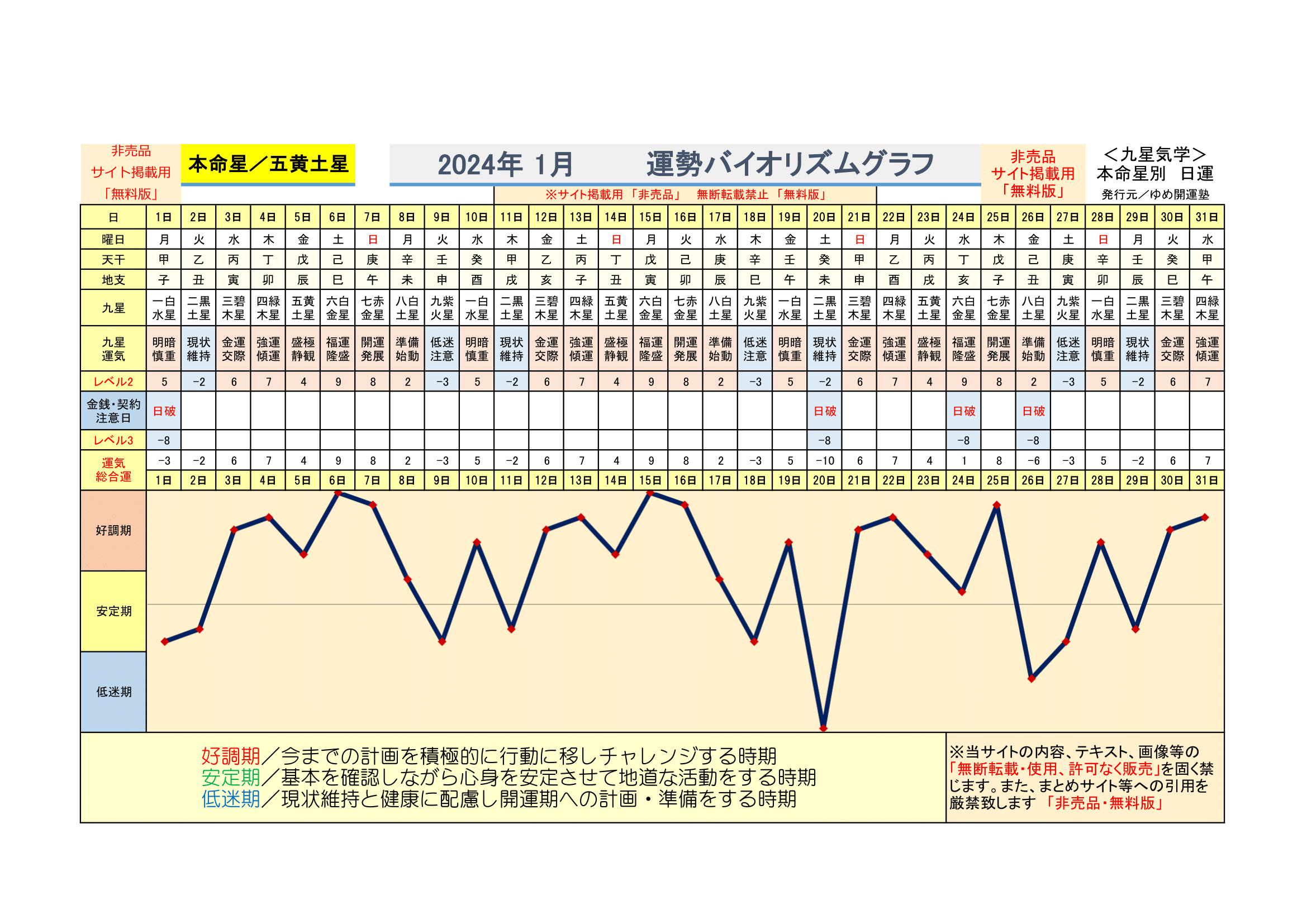Select the blue 低迷期 legend explanation line
The width and height of the screenshot is (1307, 924).
498,799
